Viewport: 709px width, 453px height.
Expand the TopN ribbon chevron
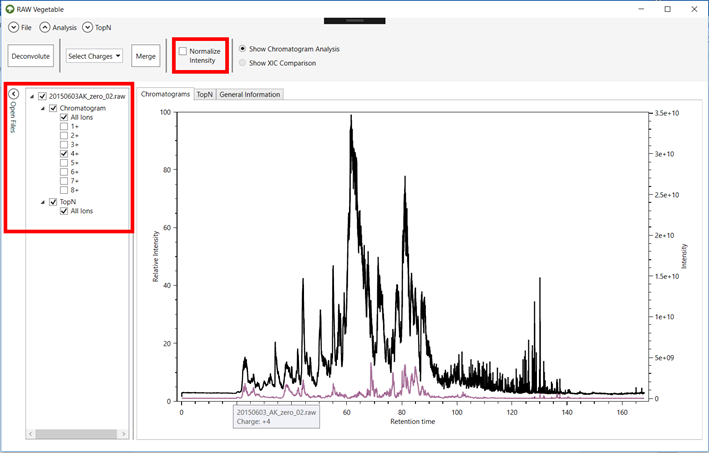coord(87,28)
